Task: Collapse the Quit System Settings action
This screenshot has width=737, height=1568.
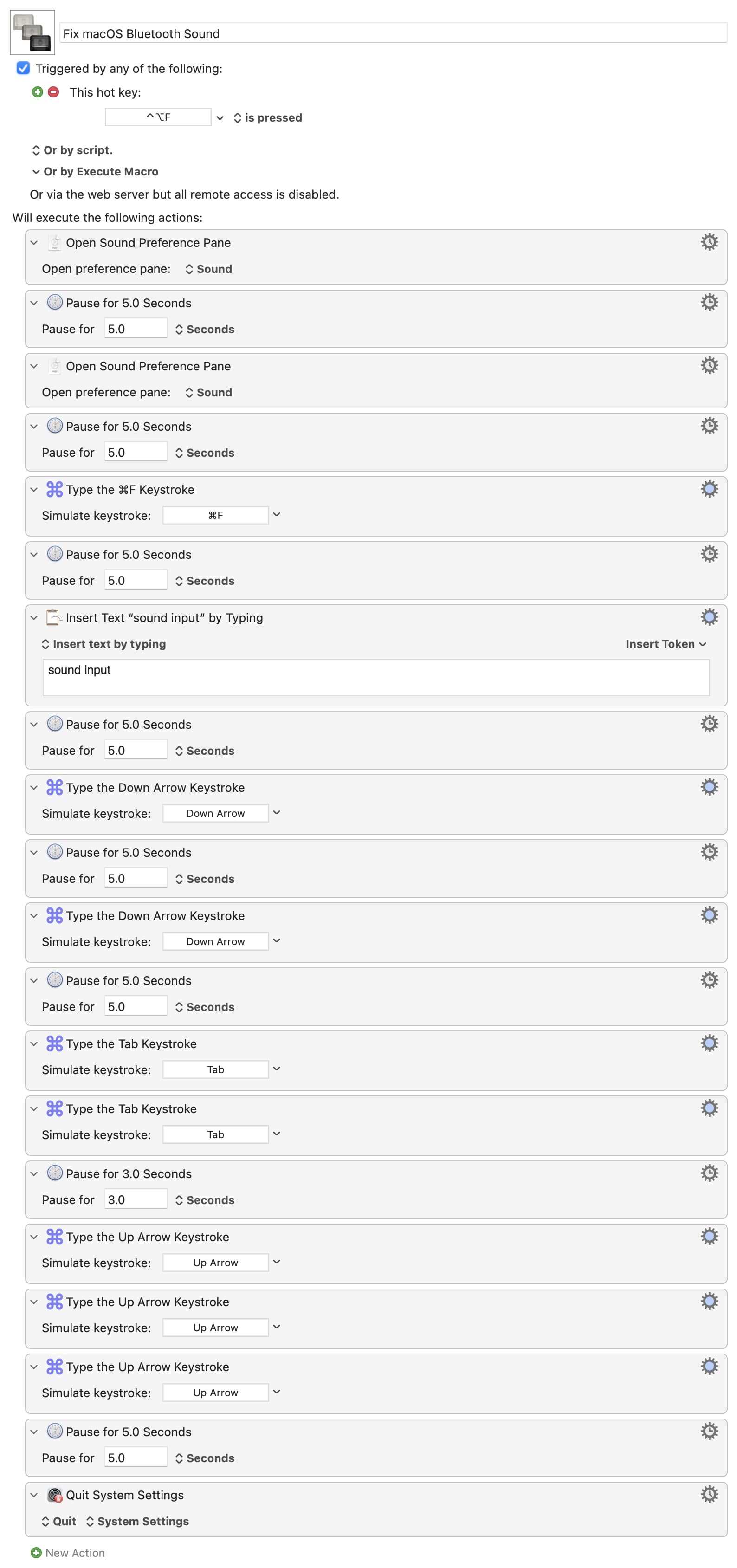Action: (34, 1494)
